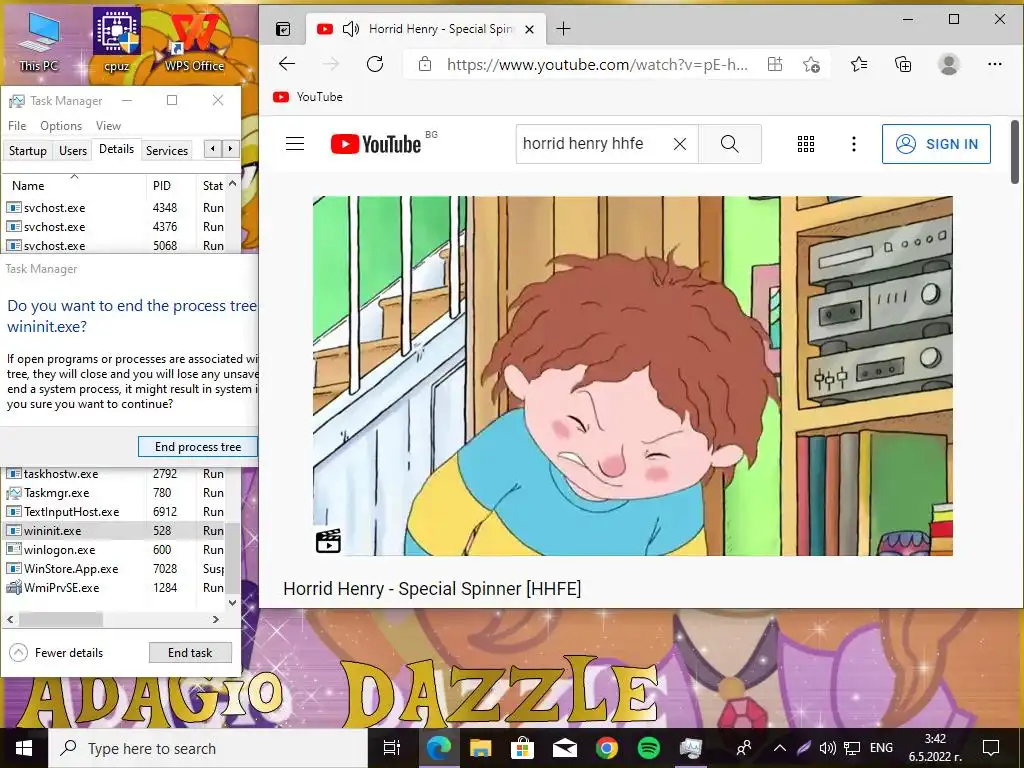
Task: Open This PC desktop icon
Action: pyautogui.click(x=39, y=40)
